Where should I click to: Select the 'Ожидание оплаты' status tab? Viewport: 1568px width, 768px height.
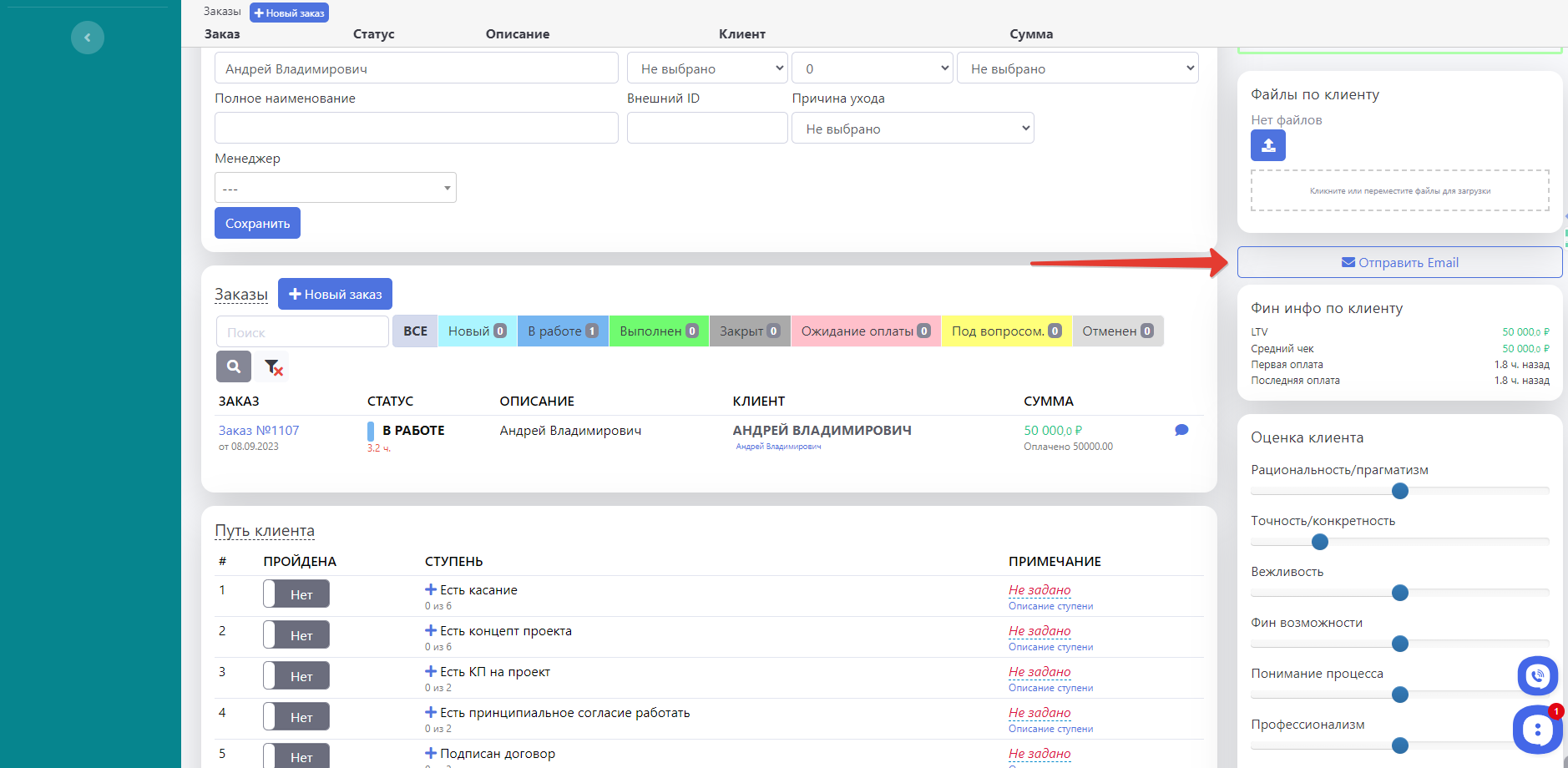(865, 331)
